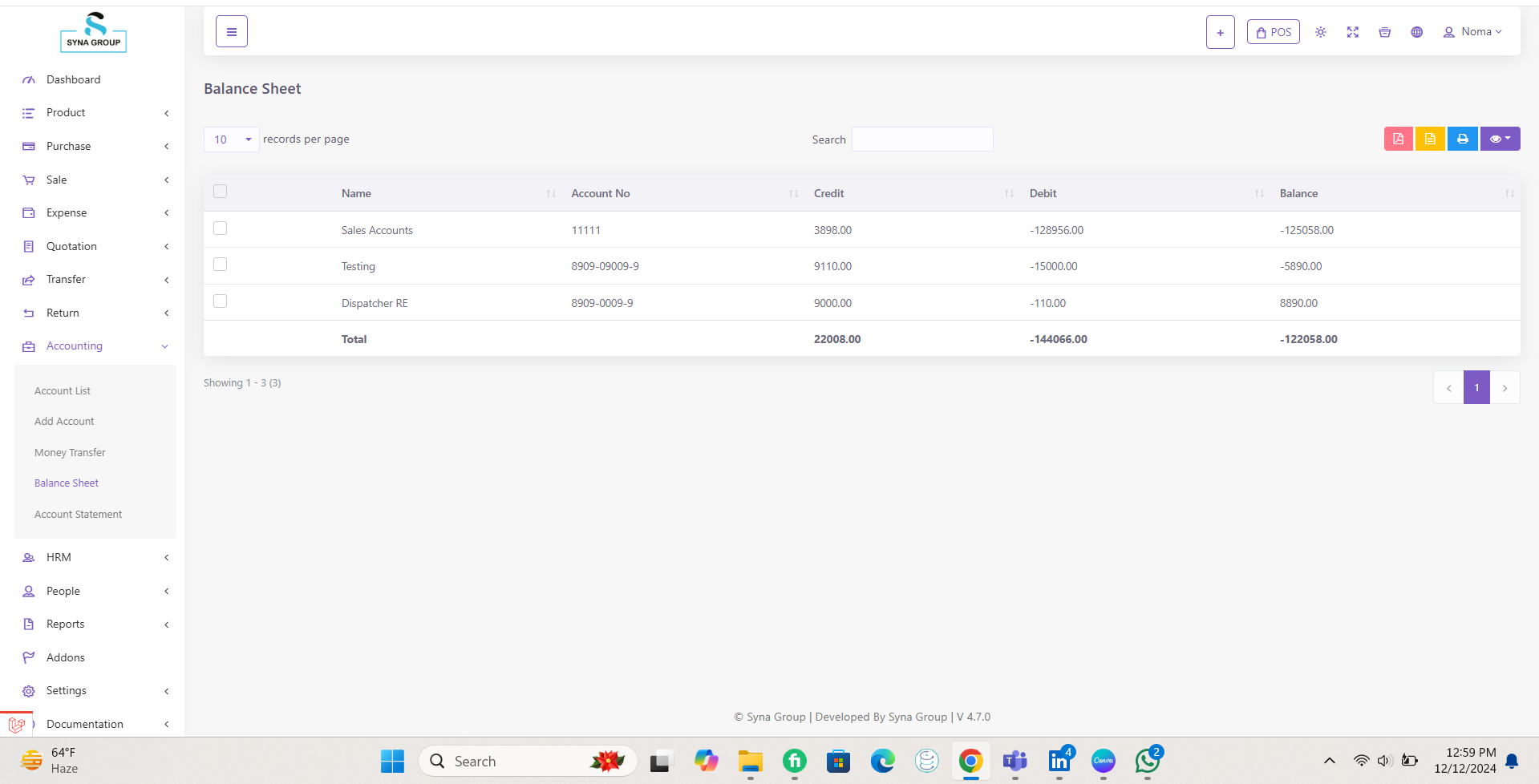Enter fullscreen using the expand icon
This screenshot has height=784, width=1539.
tap(1352, 32)
